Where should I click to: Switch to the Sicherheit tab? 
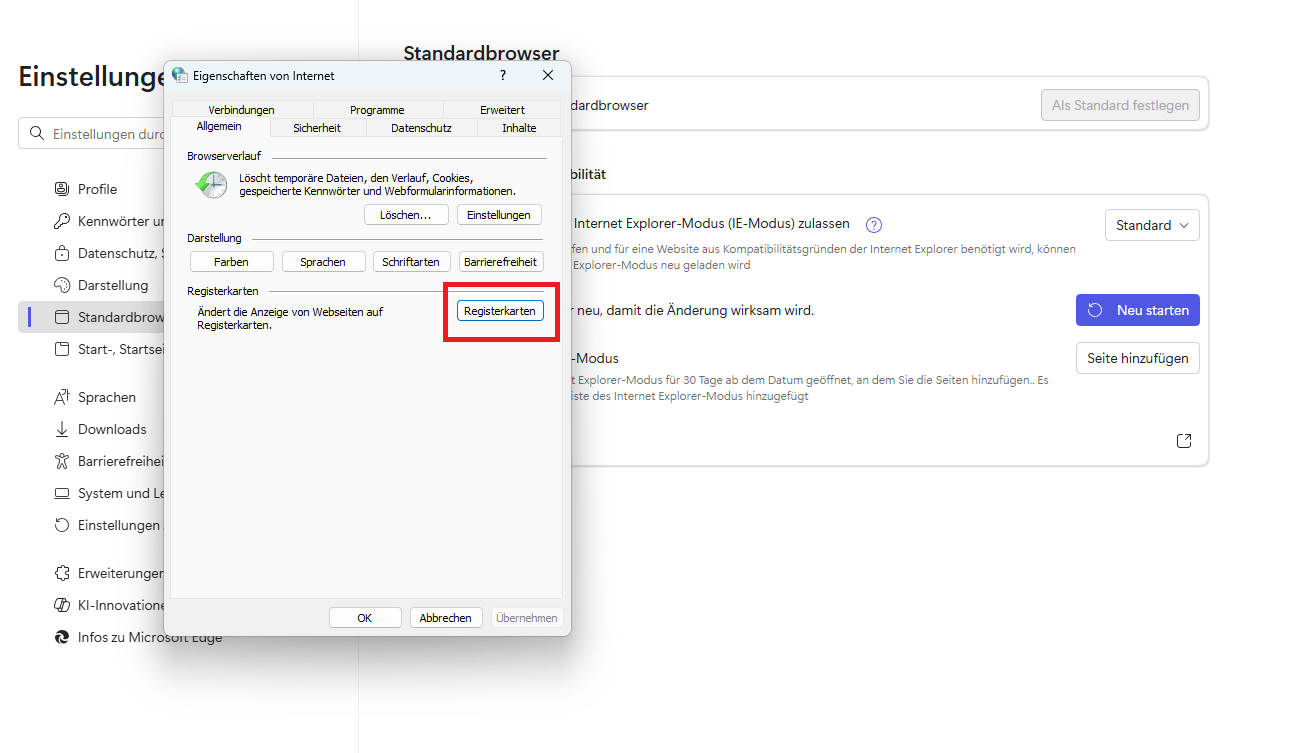click(x=317, y=128)
